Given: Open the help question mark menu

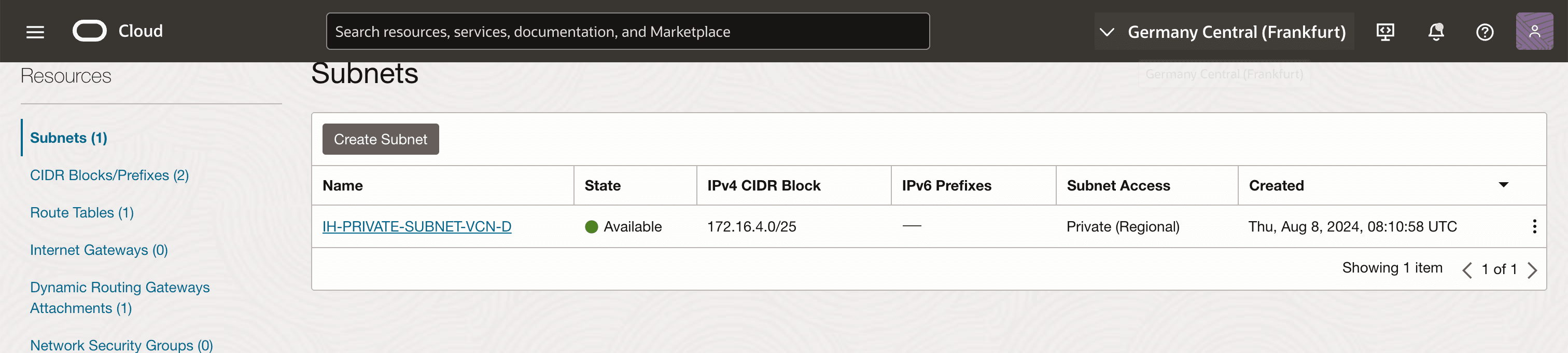Looking at the screenshot, I should click(x=1484, y=32).
